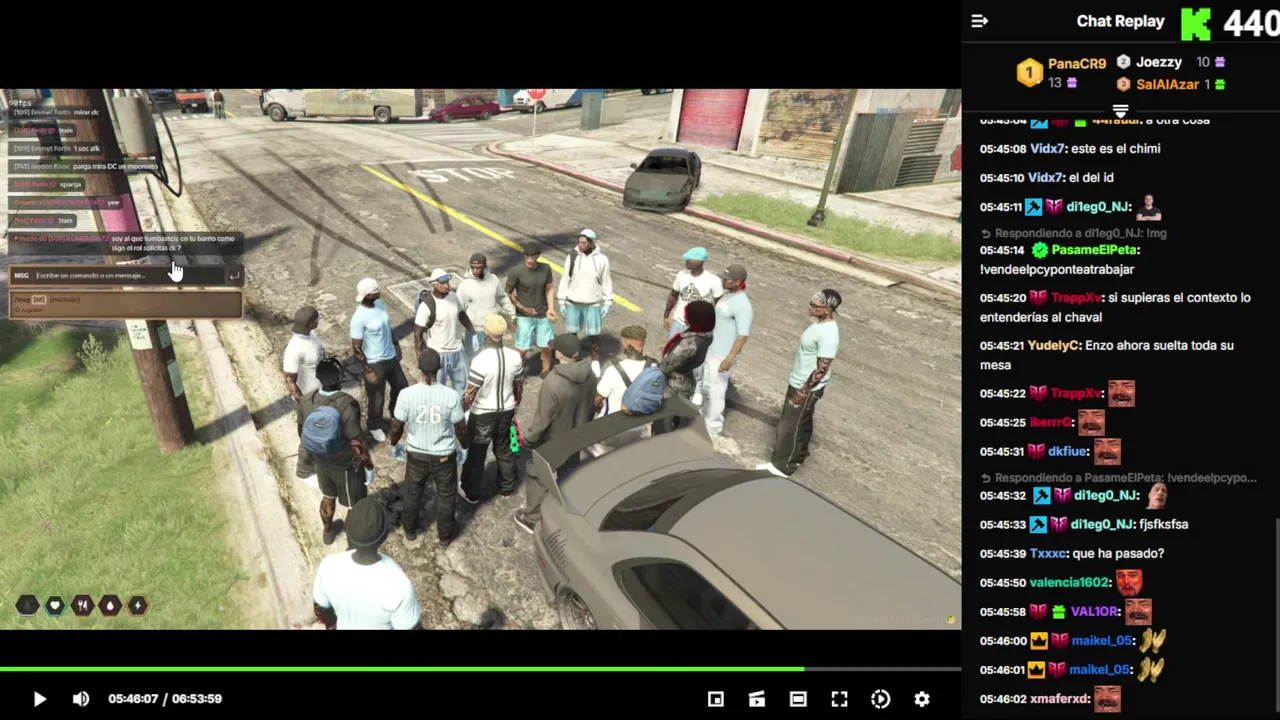The height and width of the screenshot is (720, 1280).
Task: Click the crown badge on maikel_05 at 05:46:01
Action: (x=1038, y=669)
